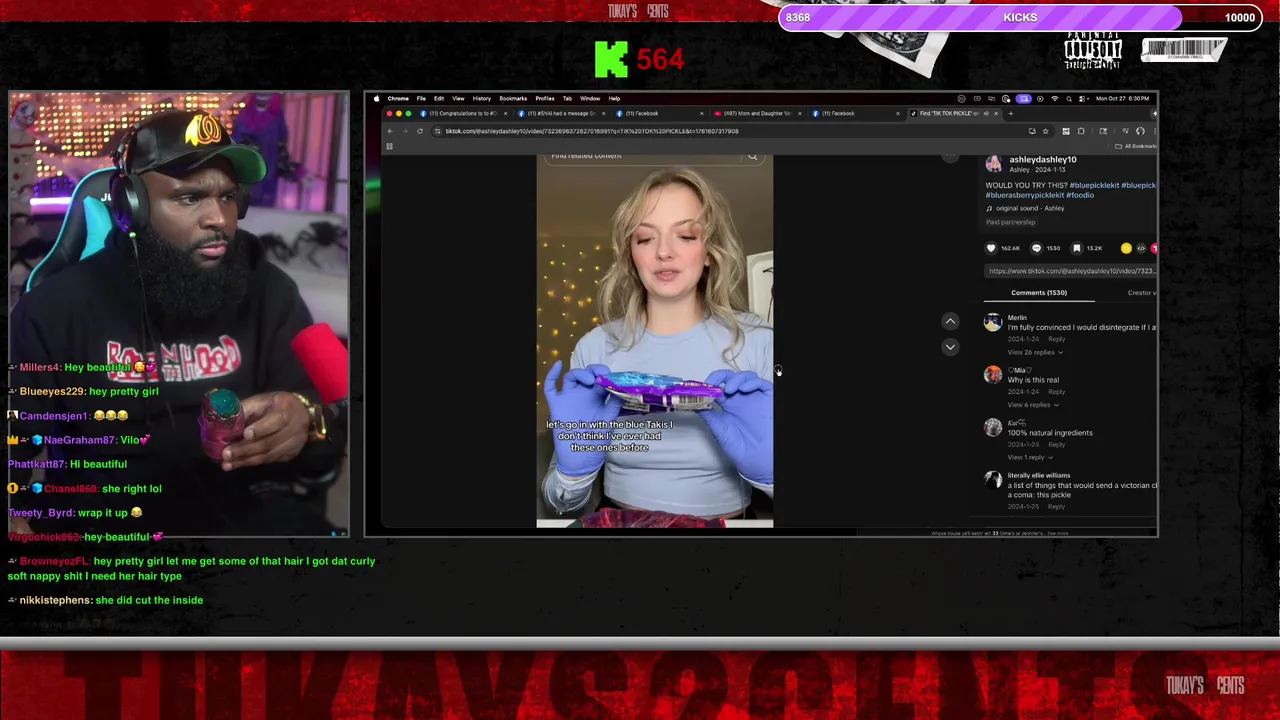Open the Bookmarks menu
The height and width of the screenshot is (720, 1280).
pyautogui.click(x=513, y=98)
